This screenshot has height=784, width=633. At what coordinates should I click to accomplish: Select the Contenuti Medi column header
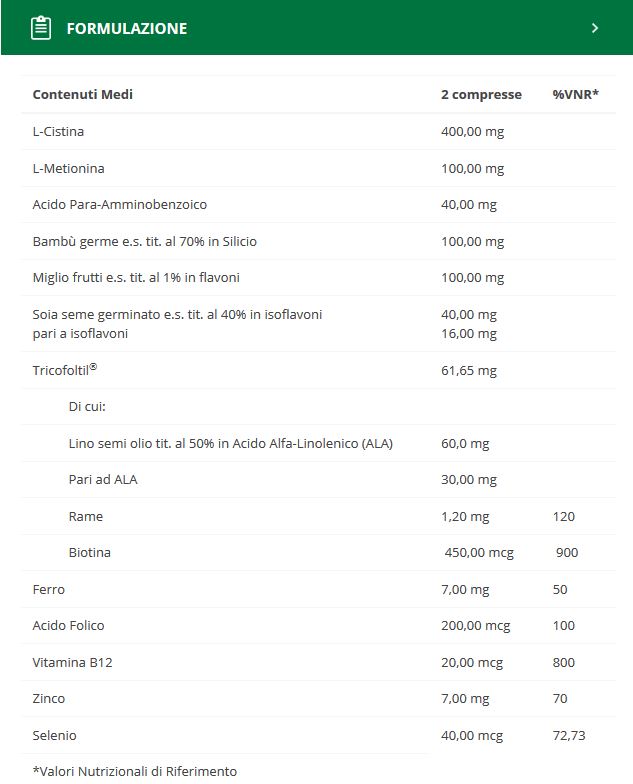point(82,94)
